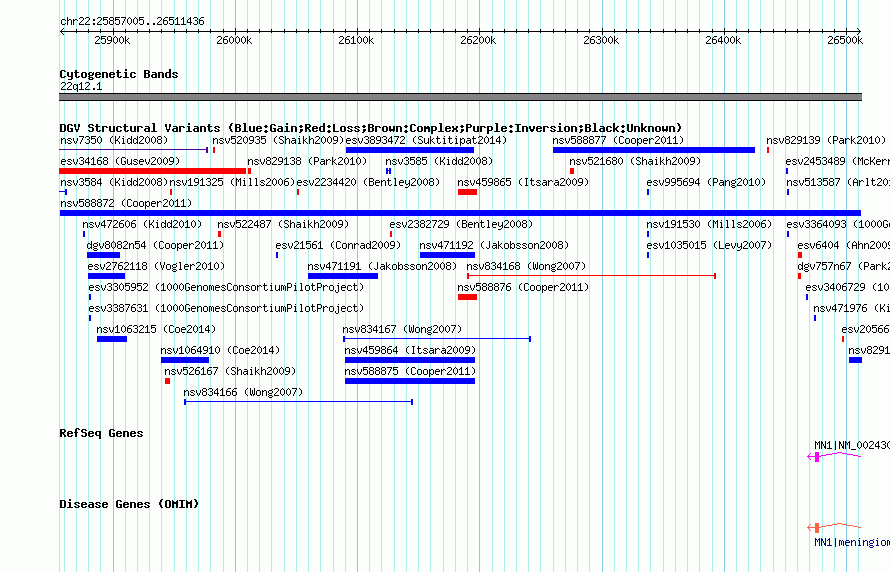Screen dimensions: 890x572
Task: Click the RefSeq Genes track title
Action: point(101,433)
